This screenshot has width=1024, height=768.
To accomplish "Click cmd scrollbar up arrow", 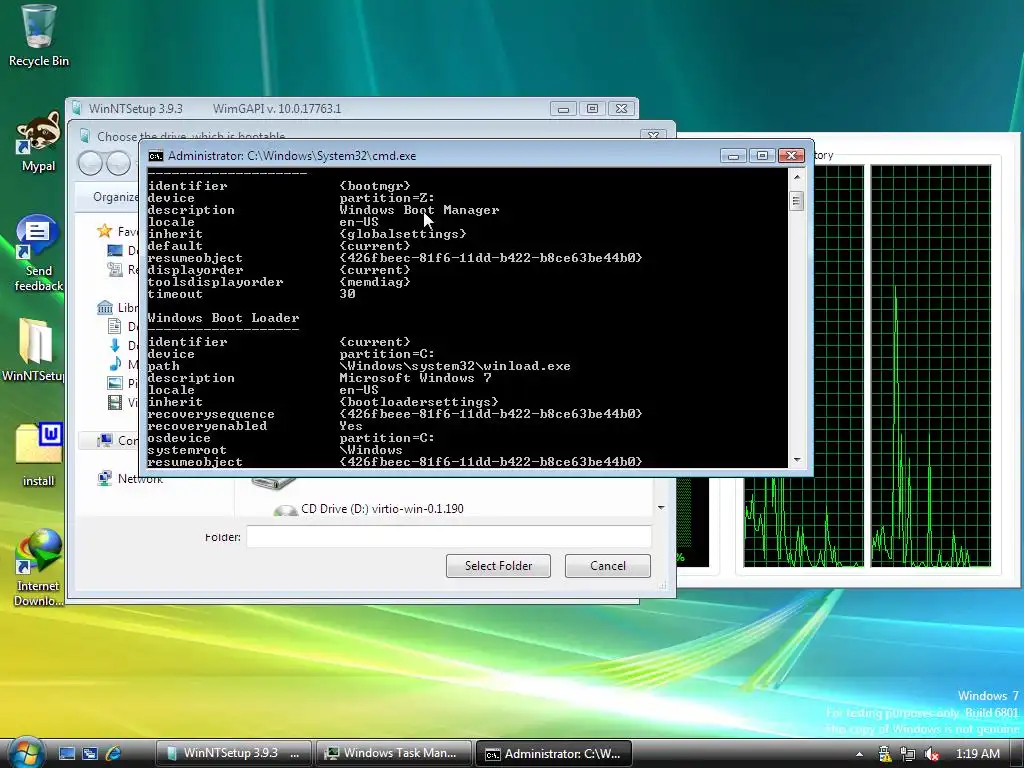I will [x=797, y=176].
